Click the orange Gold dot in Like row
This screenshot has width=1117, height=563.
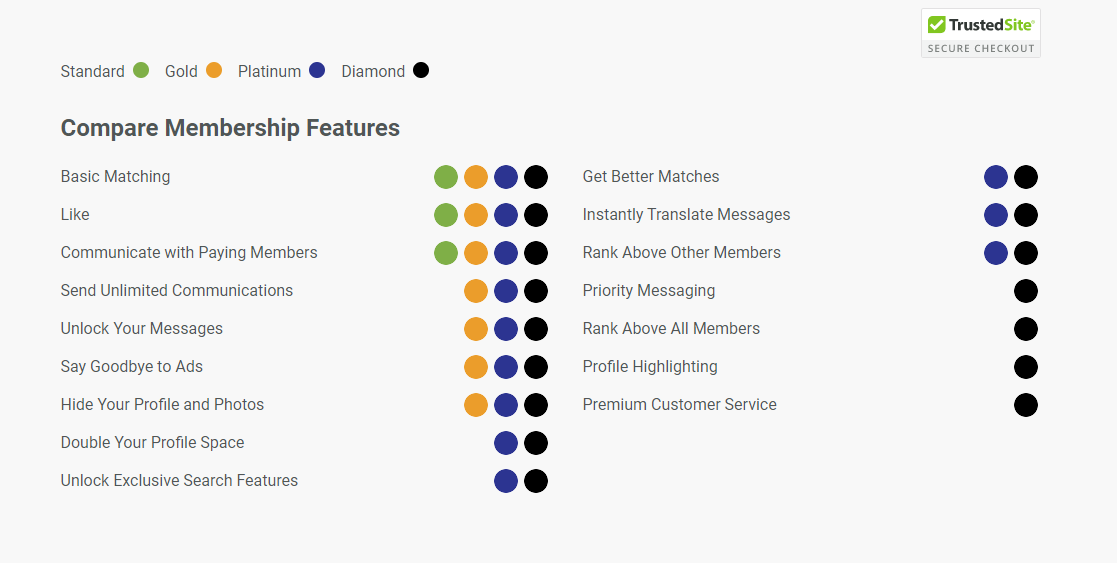pyautogui.click(x=476, y=215)
